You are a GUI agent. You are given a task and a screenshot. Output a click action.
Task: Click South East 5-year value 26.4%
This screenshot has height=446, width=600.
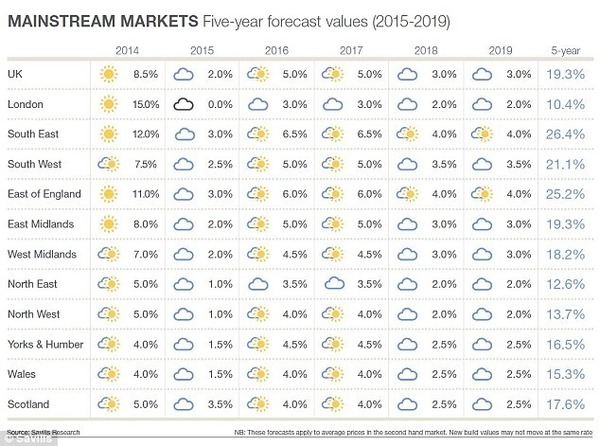[565, 134]
